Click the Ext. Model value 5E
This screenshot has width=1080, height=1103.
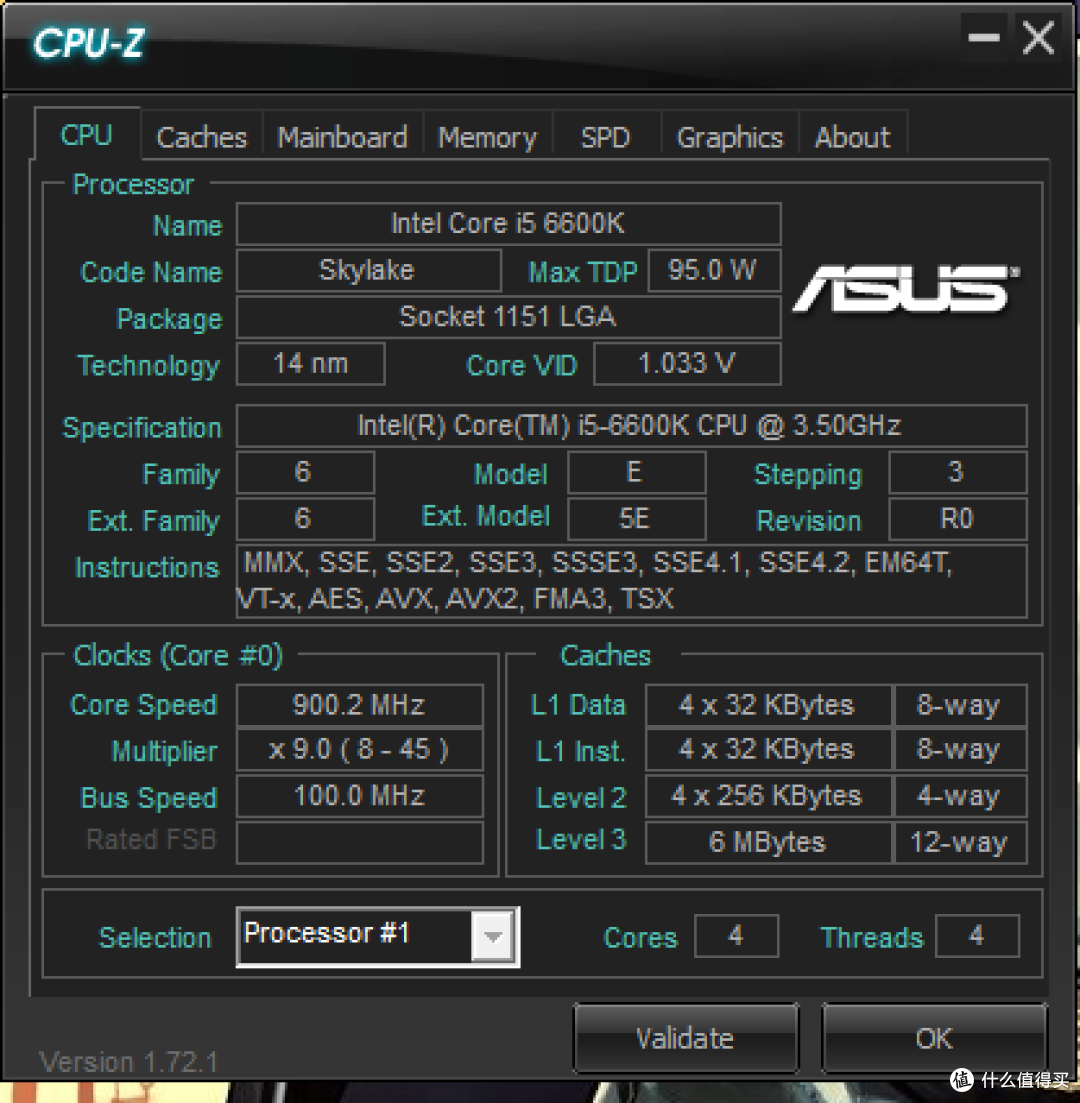(x=636, y=518)
